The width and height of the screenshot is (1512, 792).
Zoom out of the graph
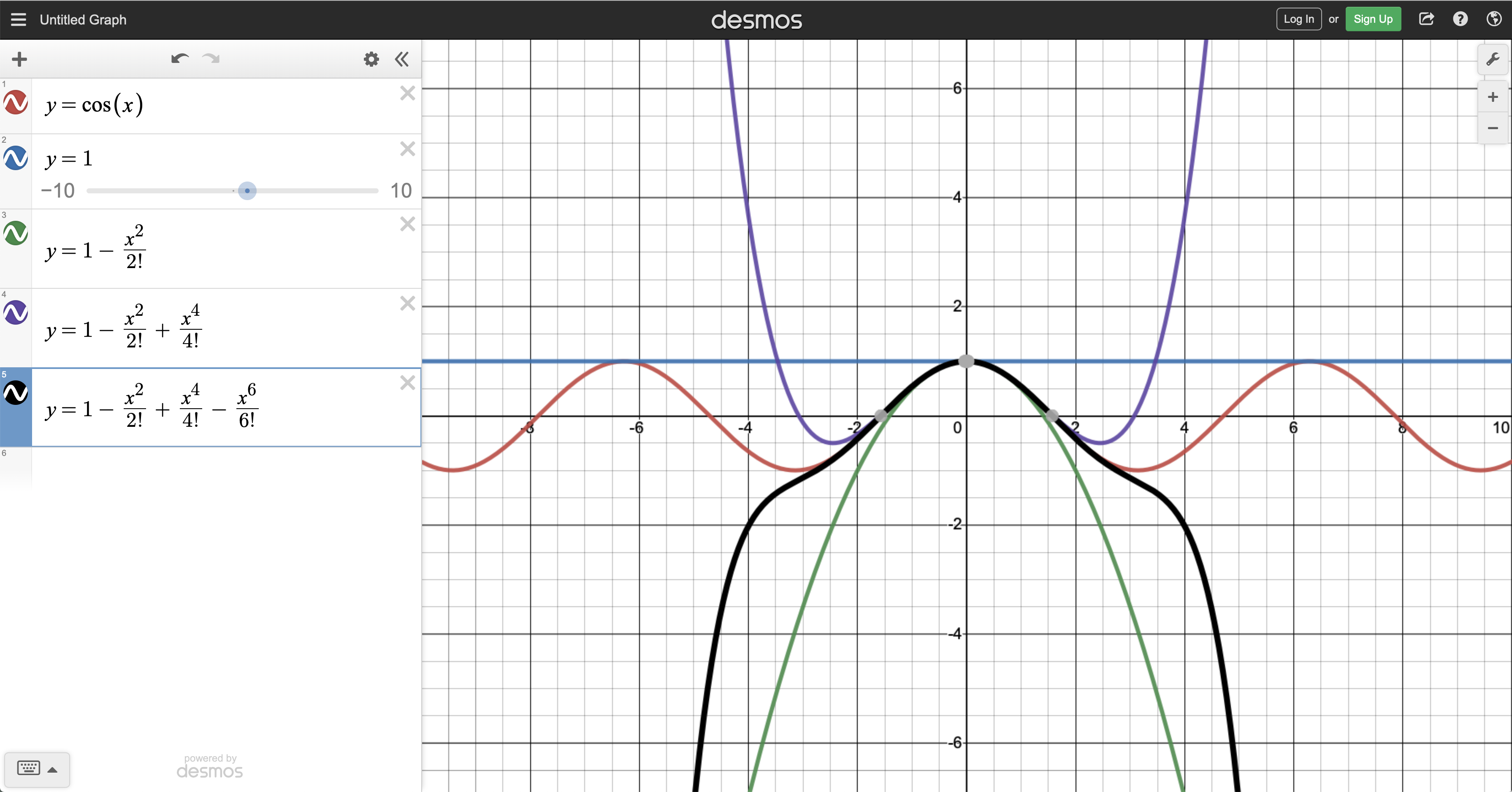point(1492,128)
